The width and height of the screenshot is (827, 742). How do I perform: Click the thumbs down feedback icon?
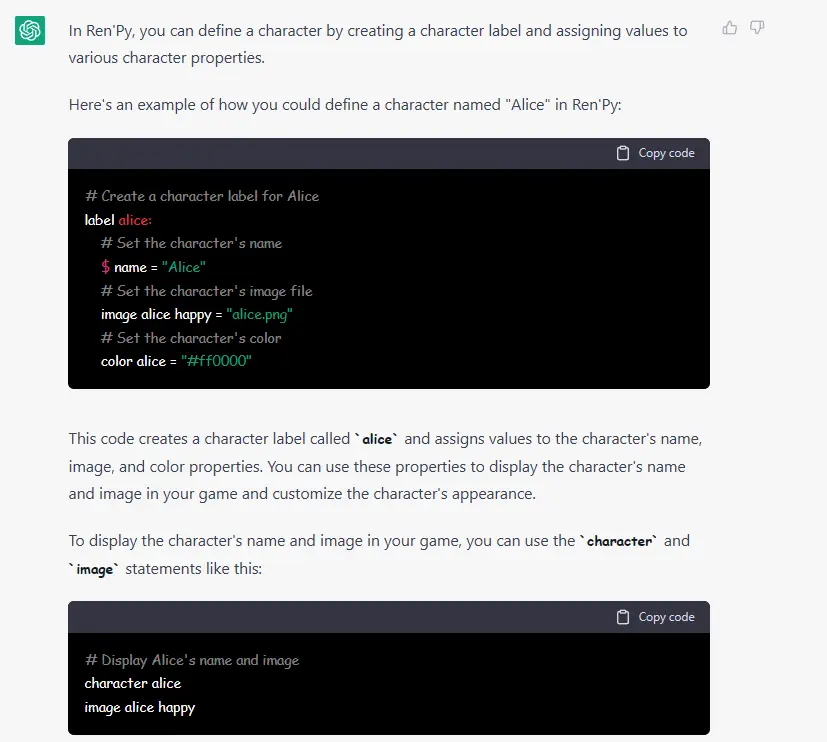757,27
